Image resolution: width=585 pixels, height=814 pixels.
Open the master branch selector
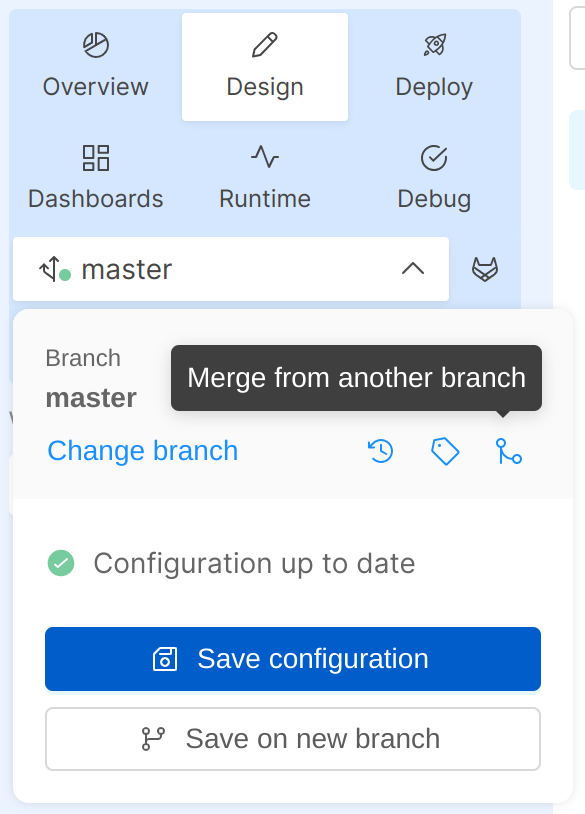(x=230, y=268)
